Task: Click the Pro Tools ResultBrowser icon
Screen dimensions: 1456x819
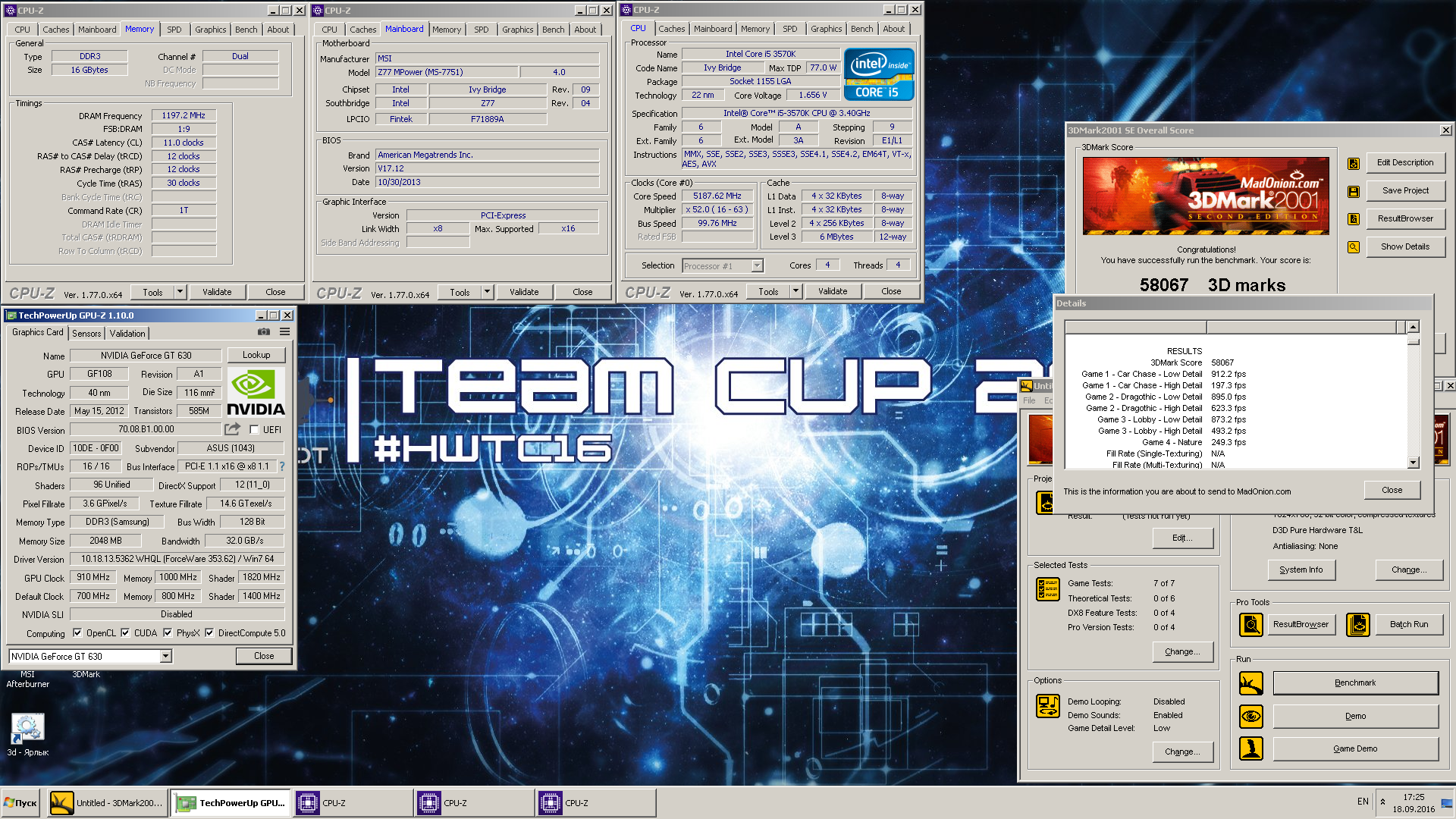Action: point(1251,625)
